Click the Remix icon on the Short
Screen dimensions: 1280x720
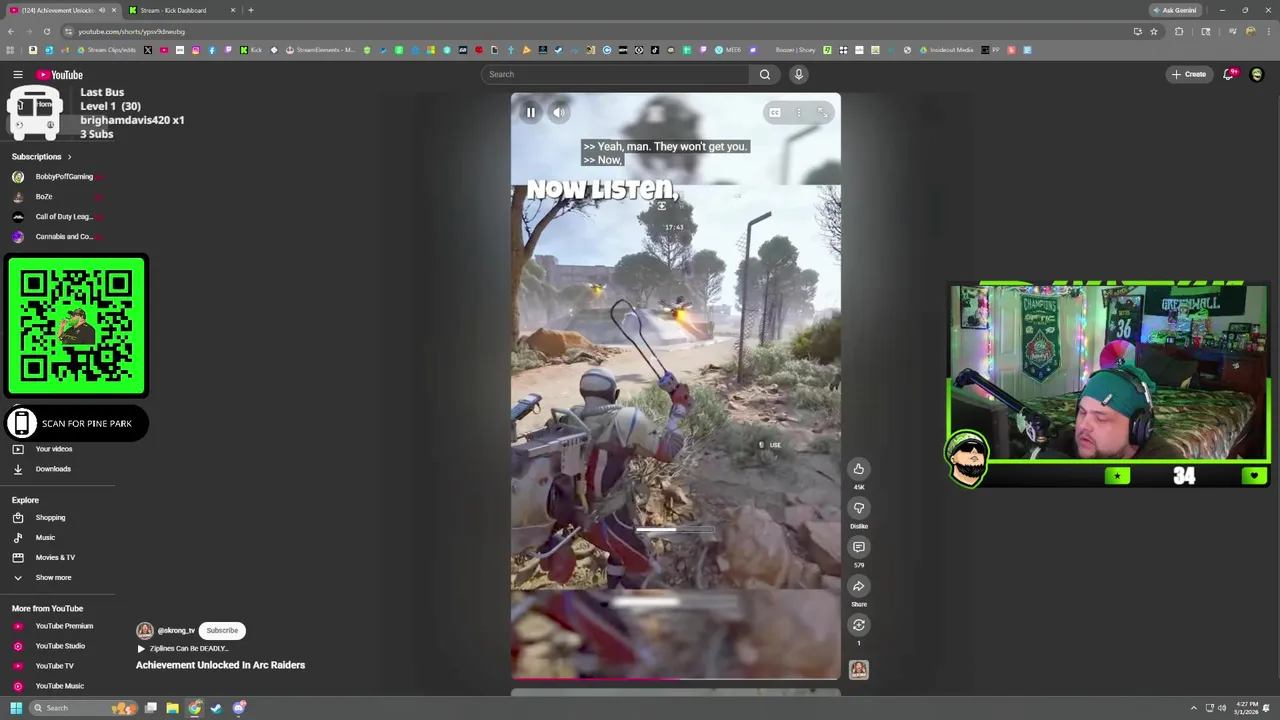(858, 625)
